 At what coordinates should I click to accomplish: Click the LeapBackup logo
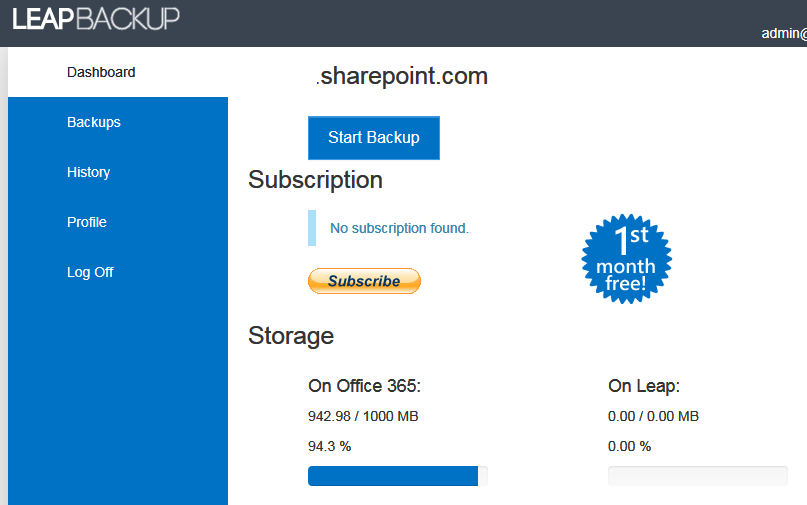pyautogui.click(x=96, y=18)
